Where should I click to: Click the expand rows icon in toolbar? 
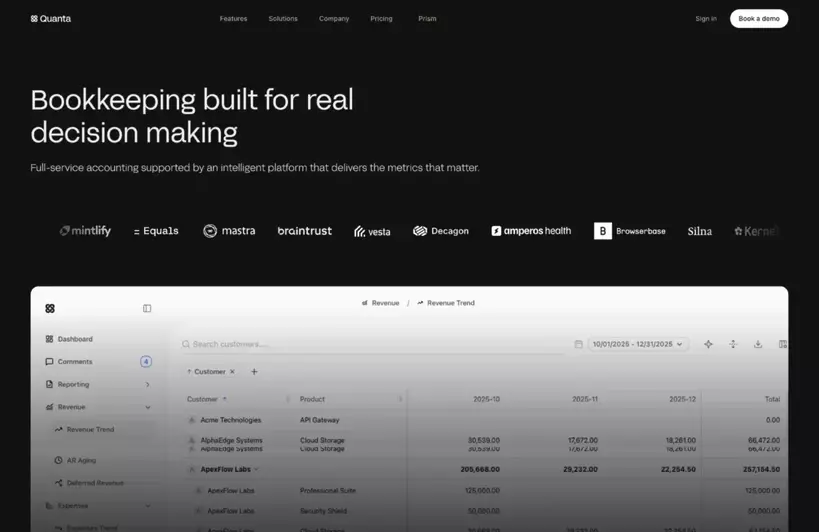click(733, 344)
